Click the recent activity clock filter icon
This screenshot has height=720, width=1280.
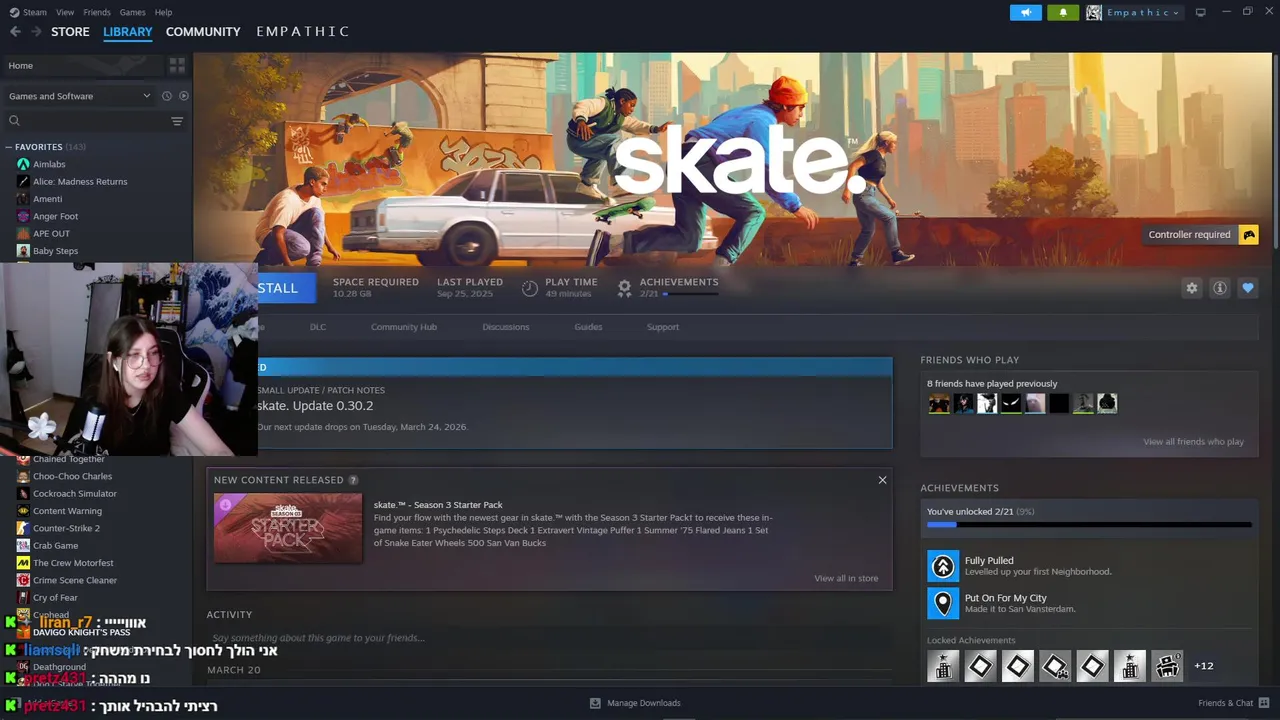(167, 96)
